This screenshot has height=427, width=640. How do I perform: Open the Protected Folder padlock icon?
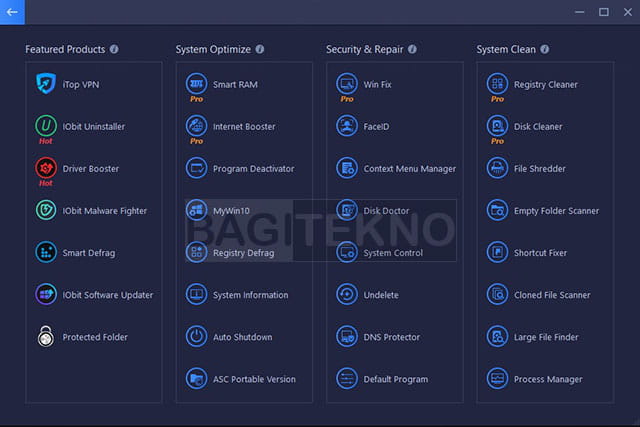click(46, 337)
